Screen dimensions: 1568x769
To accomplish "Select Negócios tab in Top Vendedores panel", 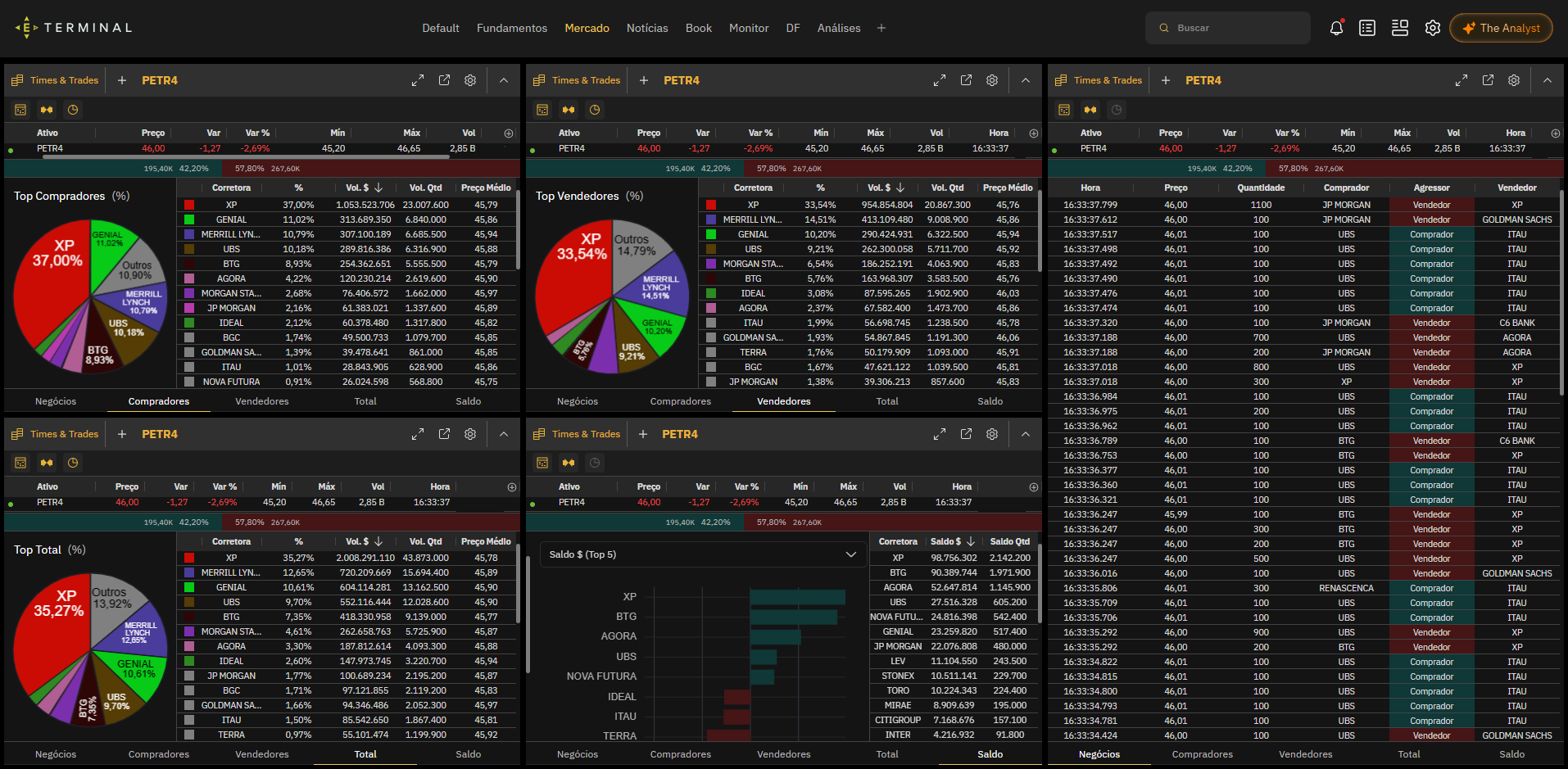I will pyautogui.click(x=578, y=401).
